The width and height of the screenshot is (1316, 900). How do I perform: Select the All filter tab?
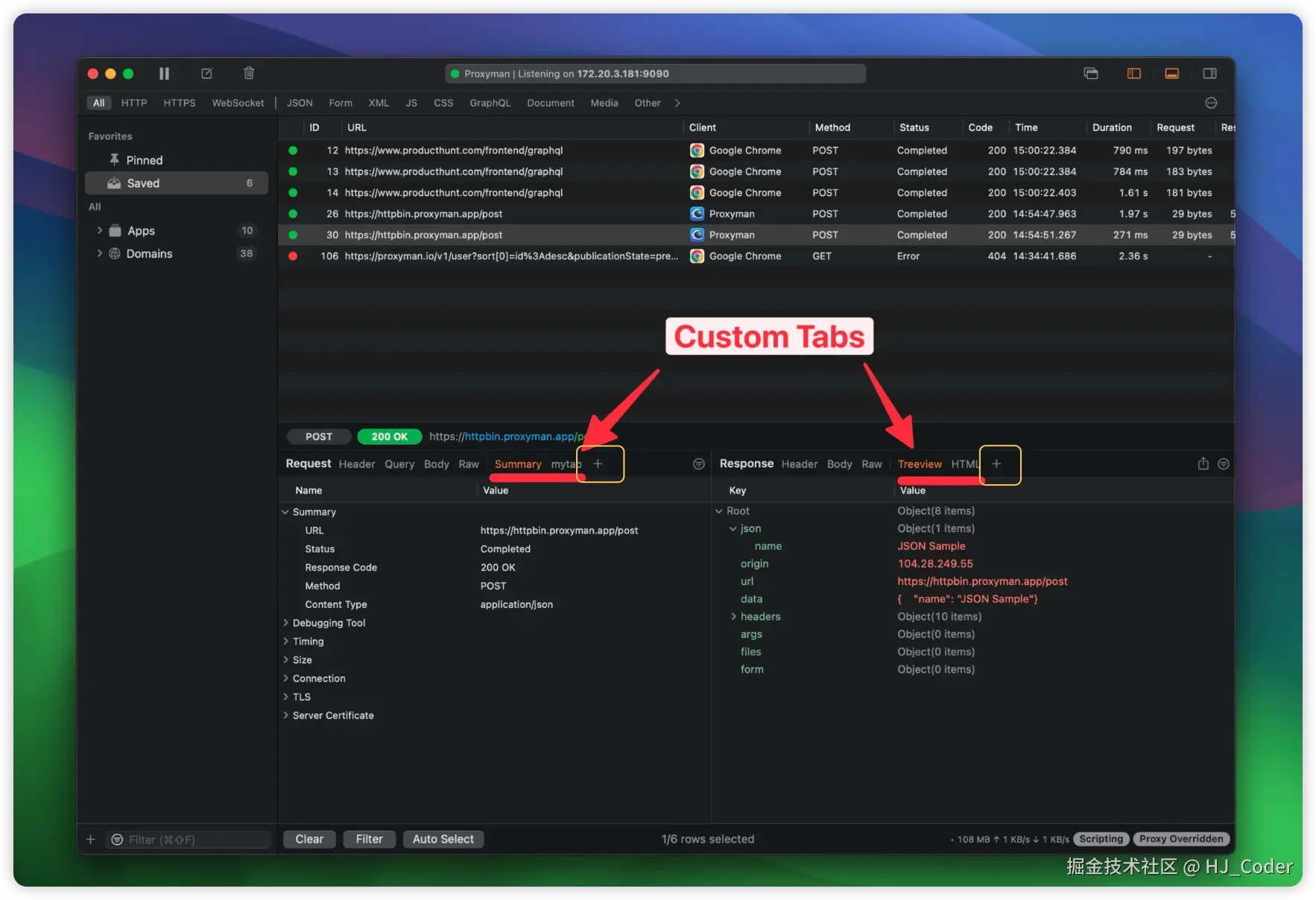(98, 103)
